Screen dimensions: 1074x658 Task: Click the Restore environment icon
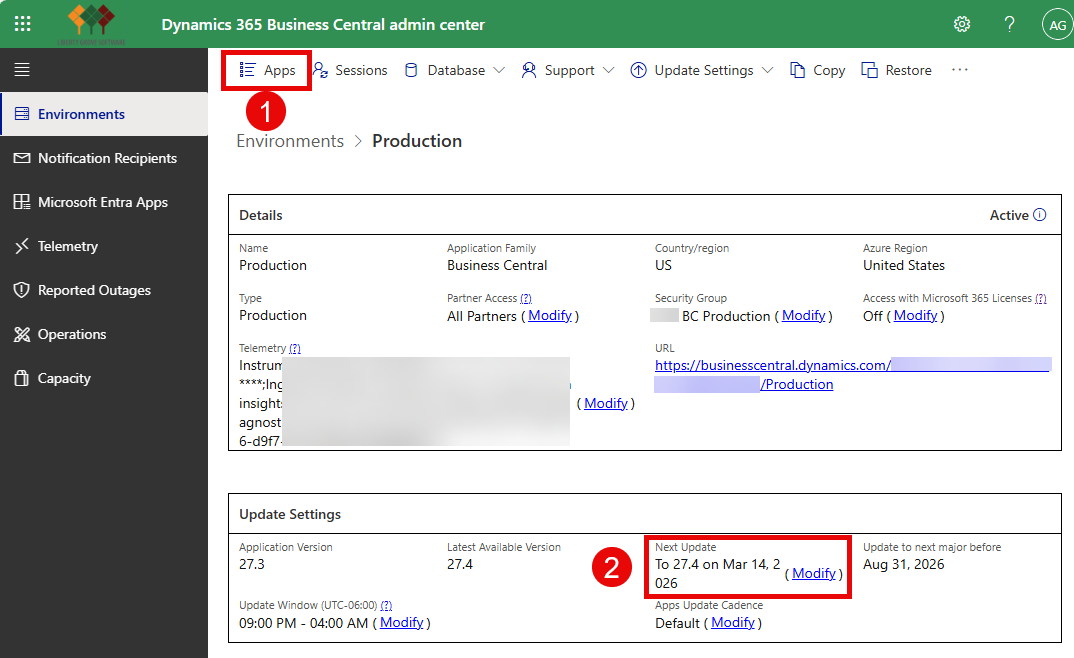tap(895, 70)
